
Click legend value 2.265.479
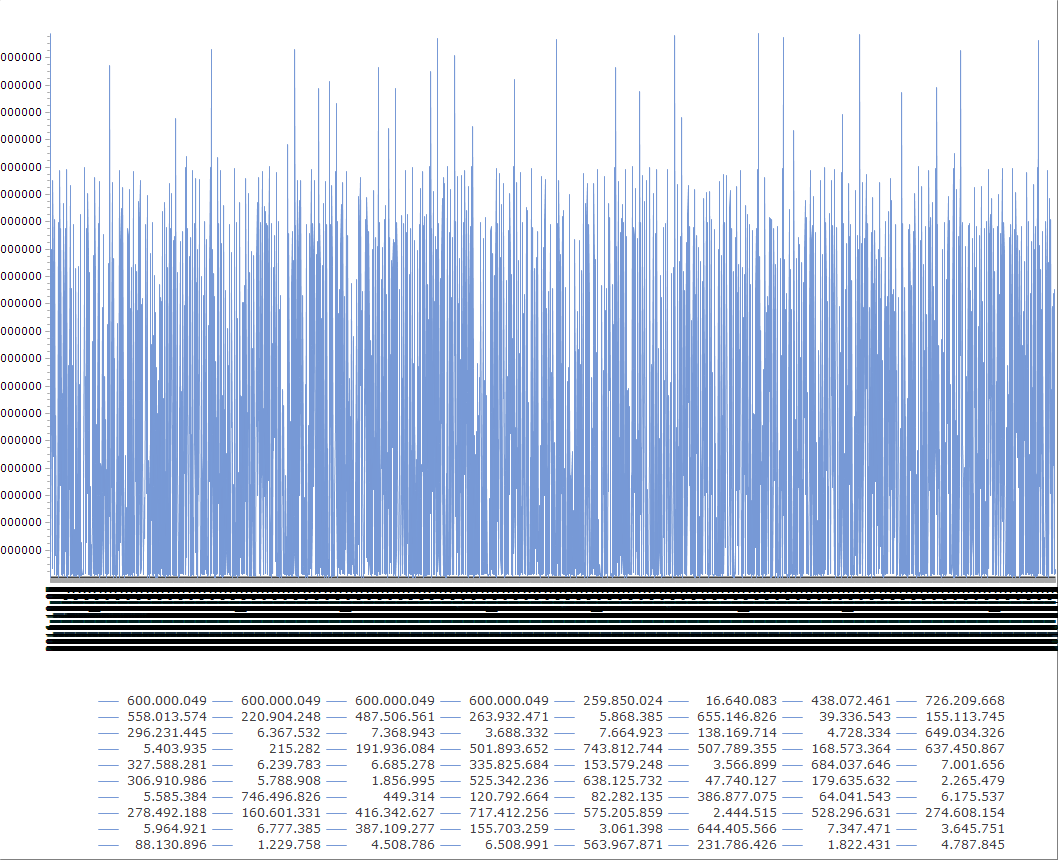click(x=973, y=780)
